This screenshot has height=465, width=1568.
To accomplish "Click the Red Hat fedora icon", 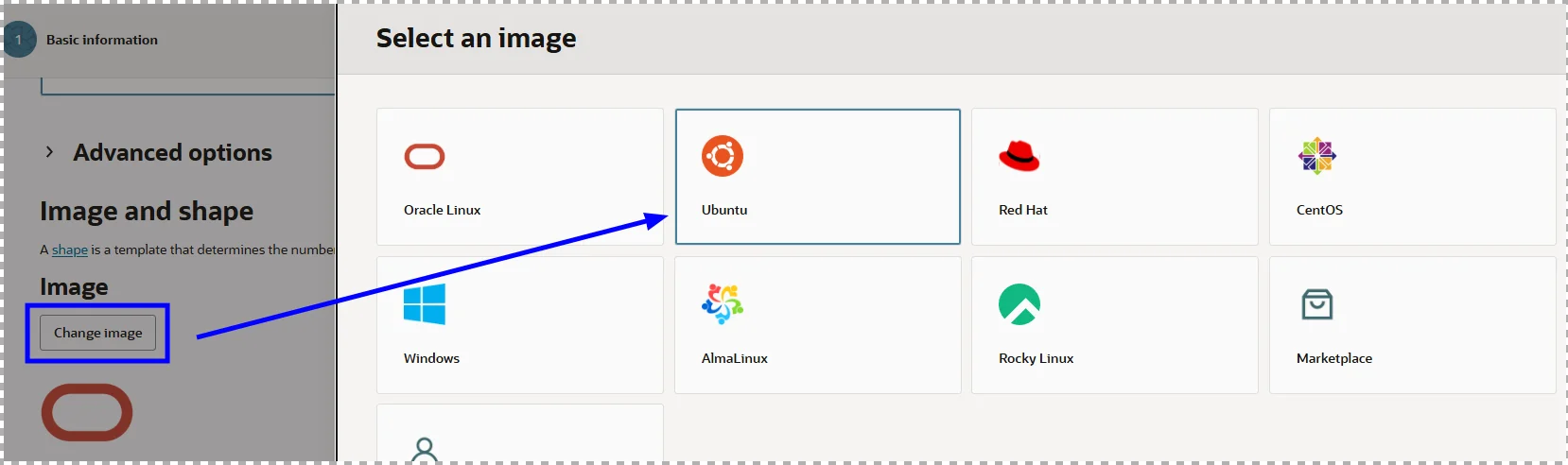I will tap(1019, 156).
